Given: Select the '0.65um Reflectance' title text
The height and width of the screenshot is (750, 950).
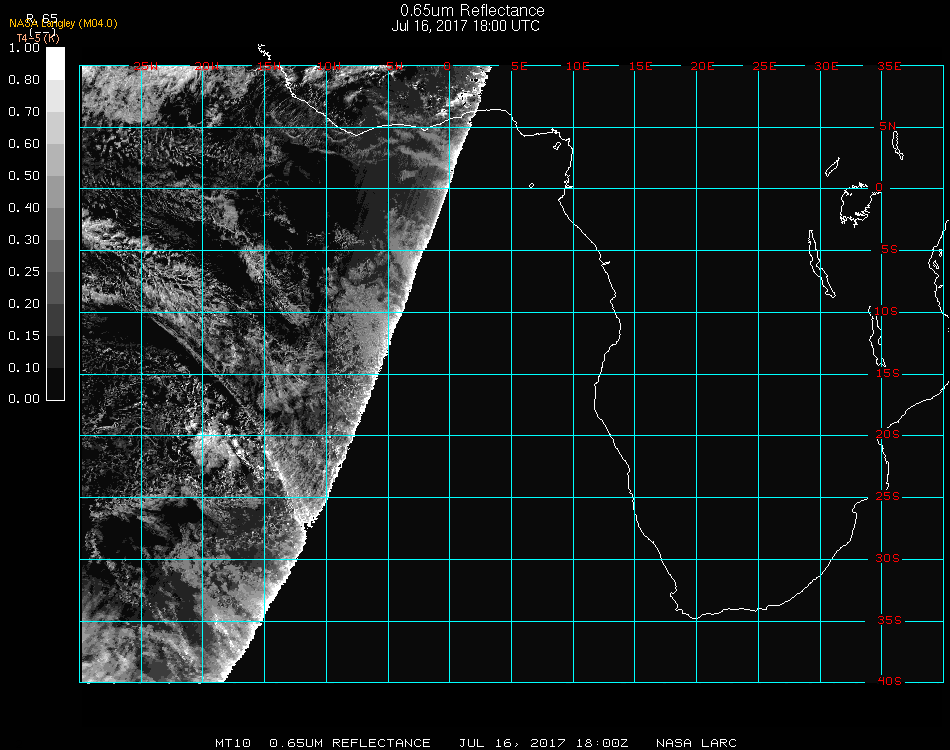Looking at the screenshot, I should [472, 11].
